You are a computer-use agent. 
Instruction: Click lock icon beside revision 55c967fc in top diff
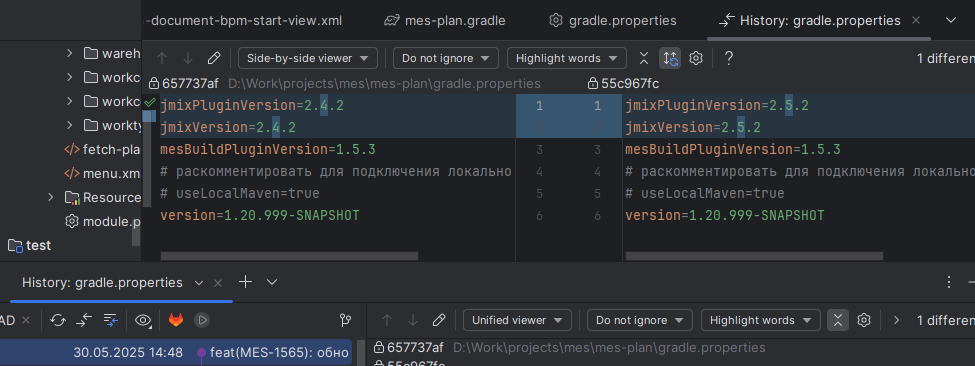(593, 83)
